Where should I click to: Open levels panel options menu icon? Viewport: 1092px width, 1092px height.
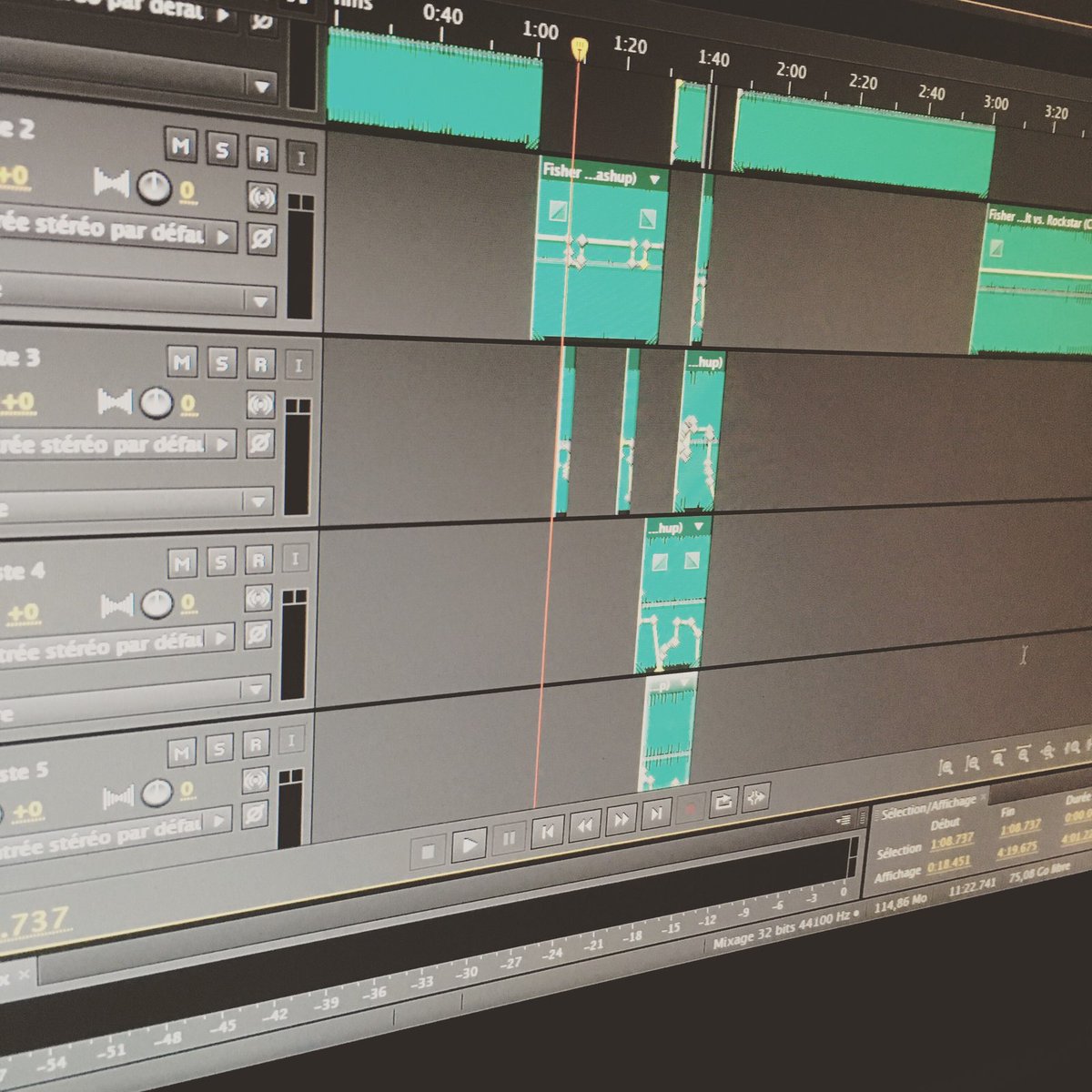tap(845, 819)
